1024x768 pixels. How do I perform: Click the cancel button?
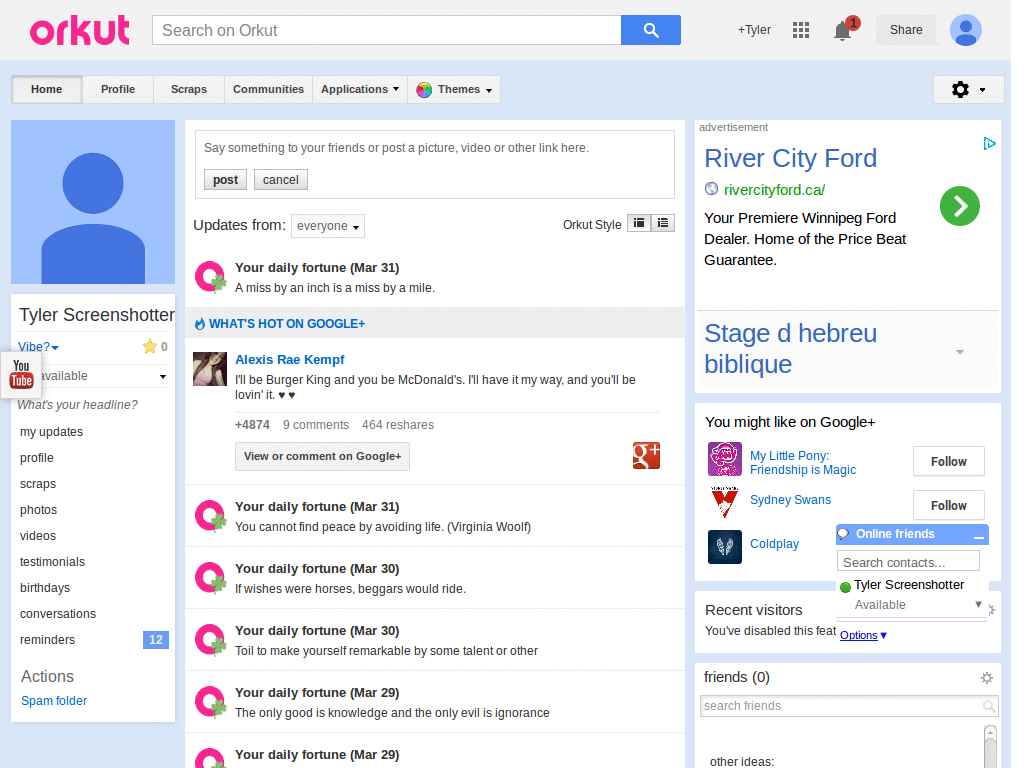point(281,180)
